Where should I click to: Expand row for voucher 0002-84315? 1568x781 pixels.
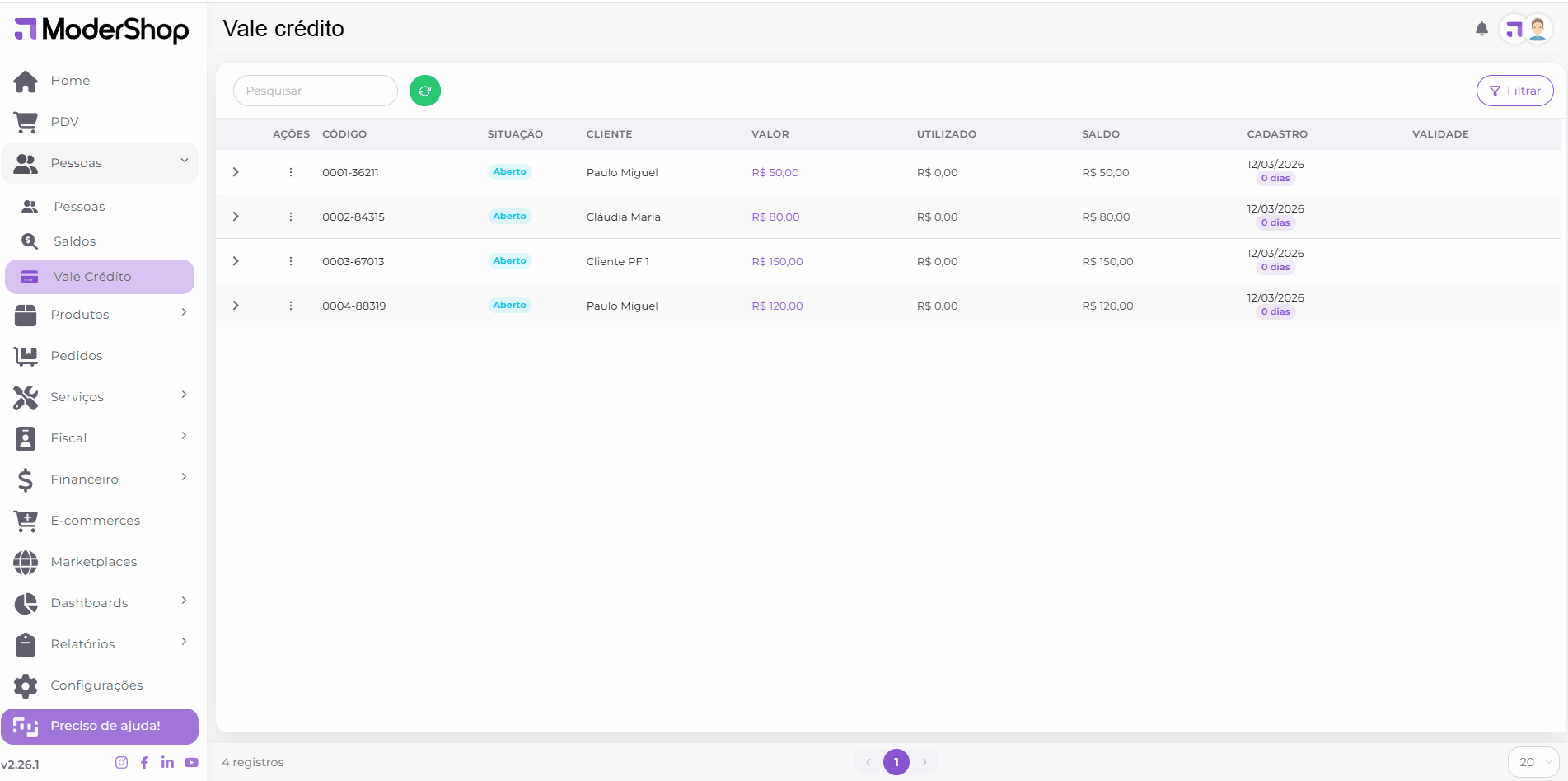(236, 217)
